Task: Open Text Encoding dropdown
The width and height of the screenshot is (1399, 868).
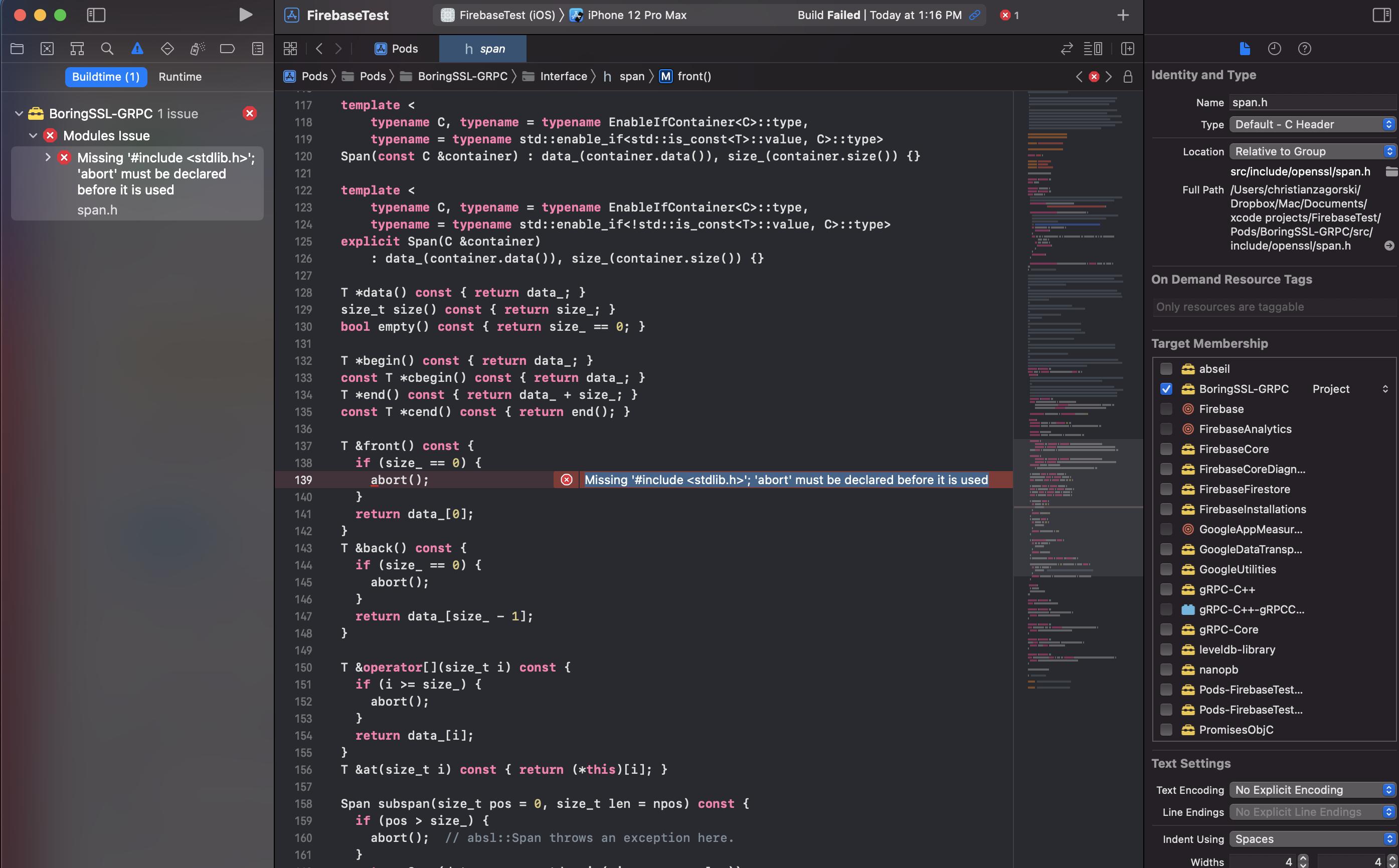Action: (1312, 790)
